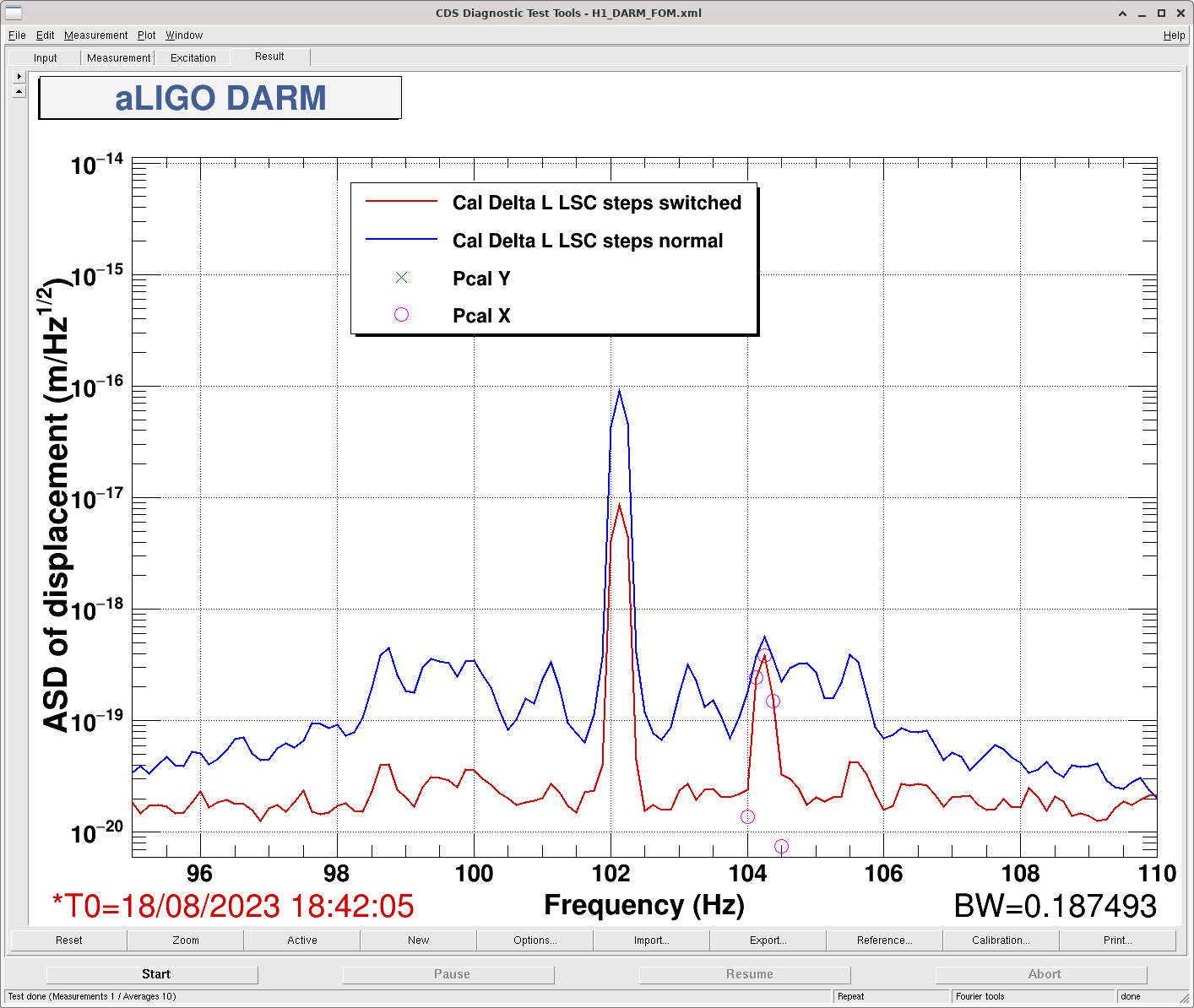
Task: Click the Pause button
Action: click(448, 974)
